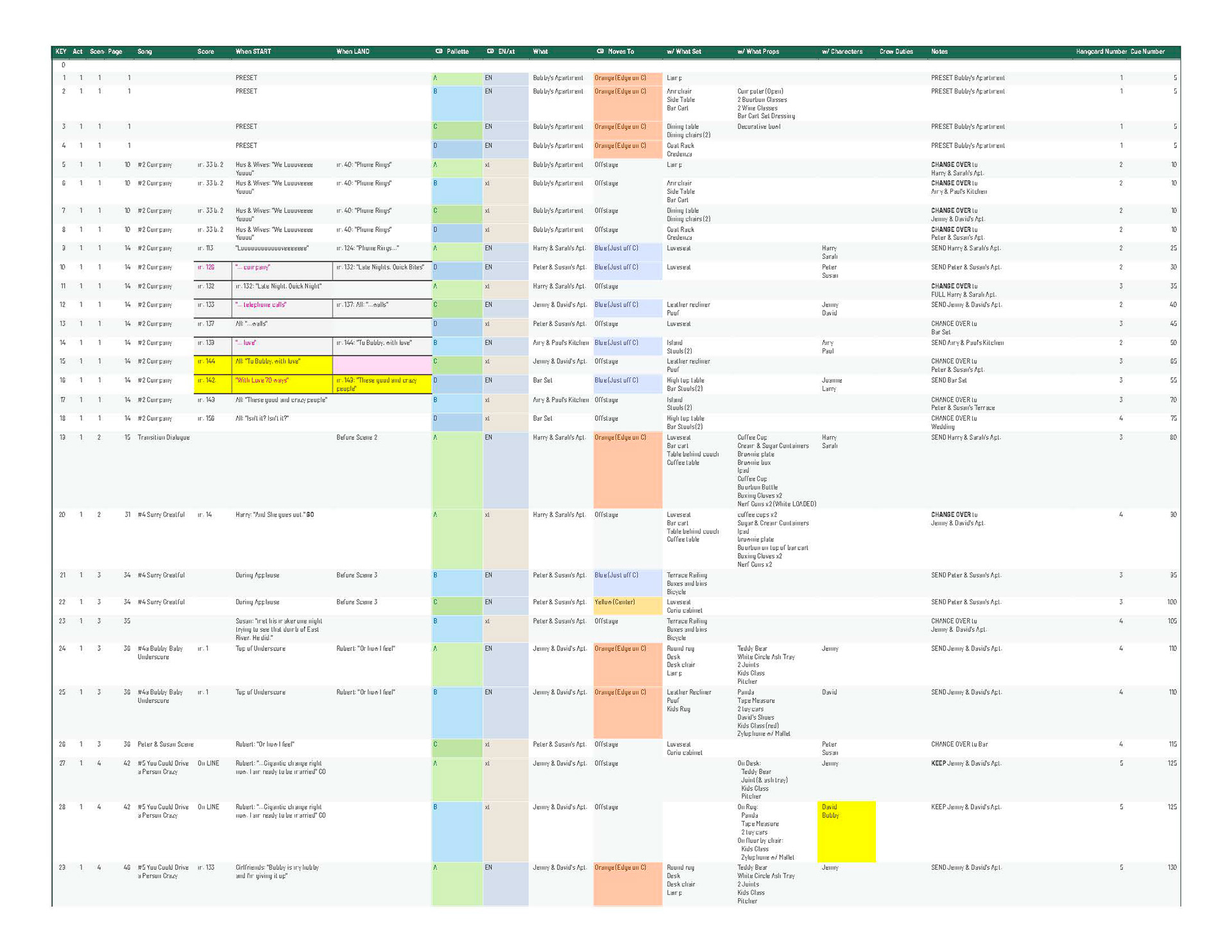
Task: Click the dropdown icon beside Moves To header
Action: [x=600, y=51]
